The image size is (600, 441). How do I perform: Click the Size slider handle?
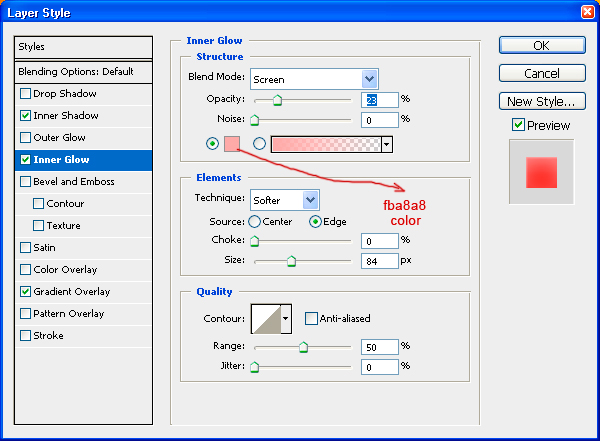pyautogui.click(x=292, y=261)
